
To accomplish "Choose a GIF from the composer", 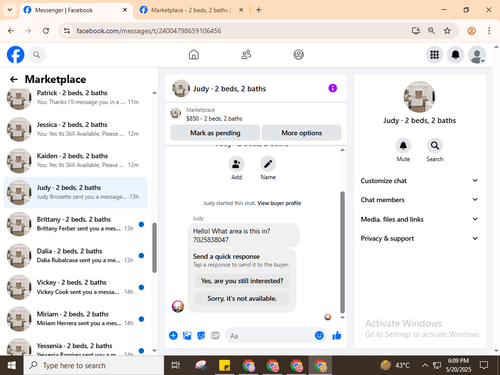I will click(x=215, y=335).
